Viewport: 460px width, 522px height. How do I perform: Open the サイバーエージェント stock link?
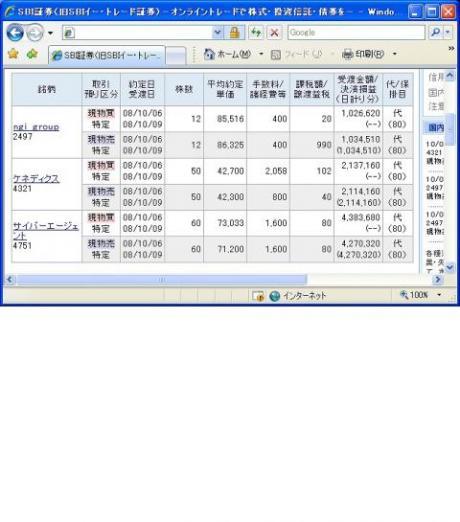[46, 231]
